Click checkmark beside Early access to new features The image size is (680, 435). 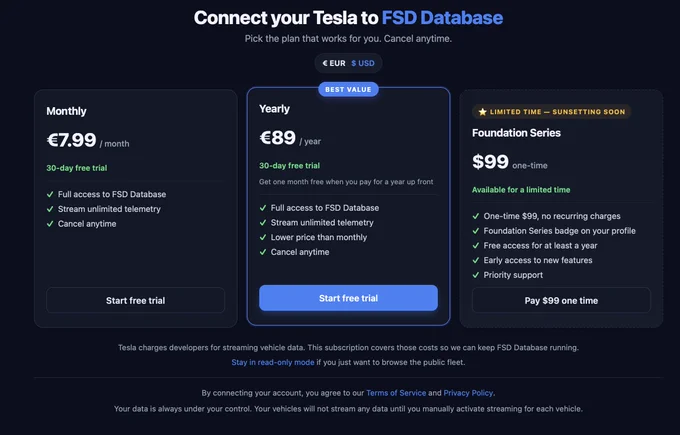[476, 260]
